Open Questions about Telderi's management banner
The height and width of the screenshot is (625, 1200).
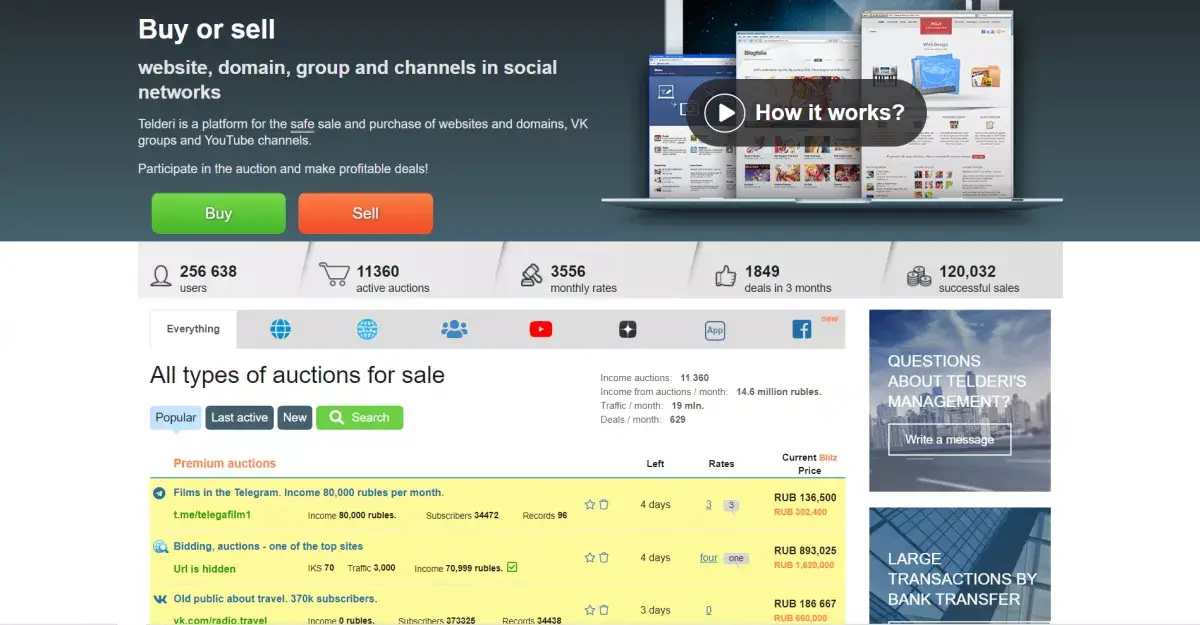959,400
